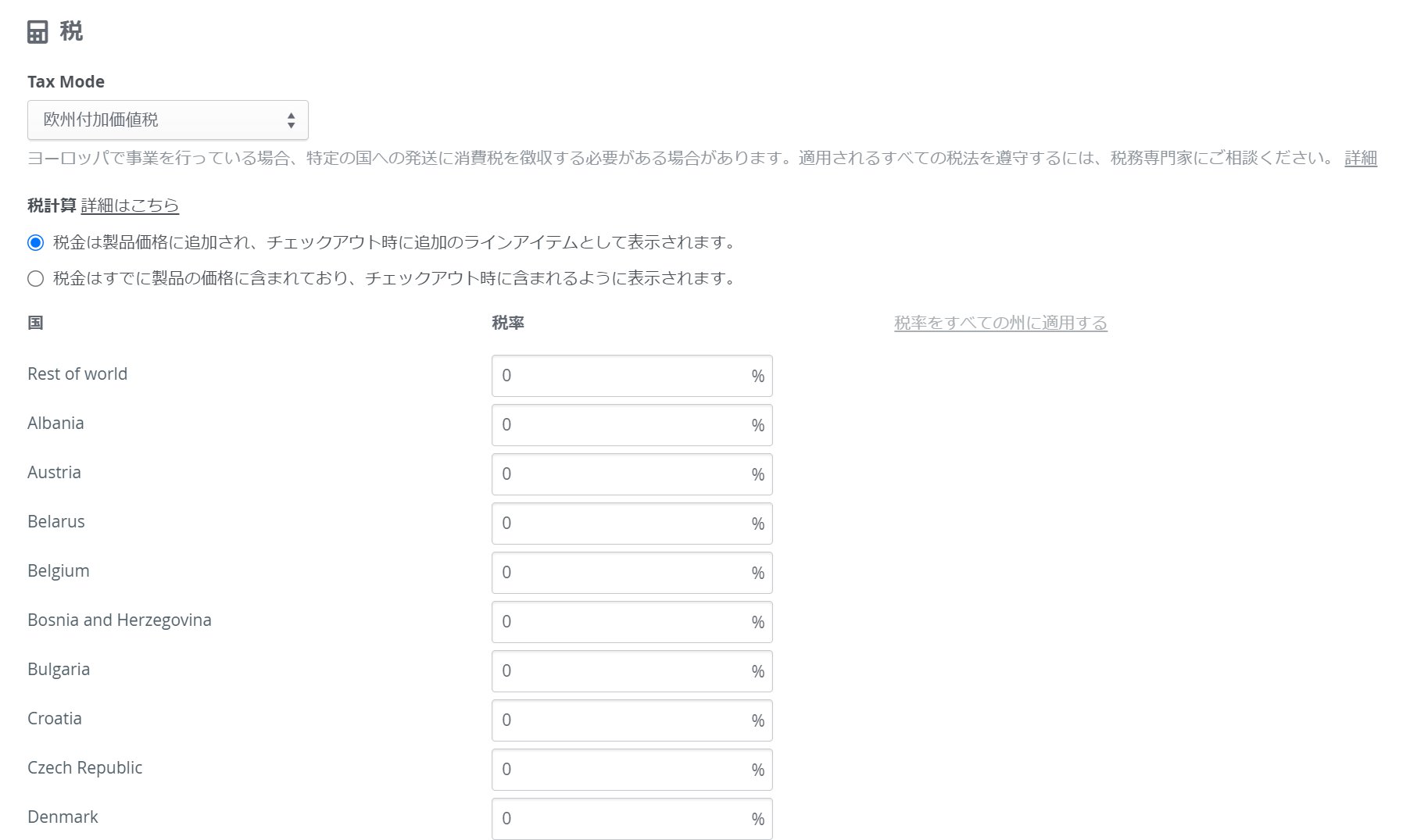Click the Czech Republic tax rate field
Image resolution: width=1410 pixels, height=840 pixels.
tap(632, 770)
